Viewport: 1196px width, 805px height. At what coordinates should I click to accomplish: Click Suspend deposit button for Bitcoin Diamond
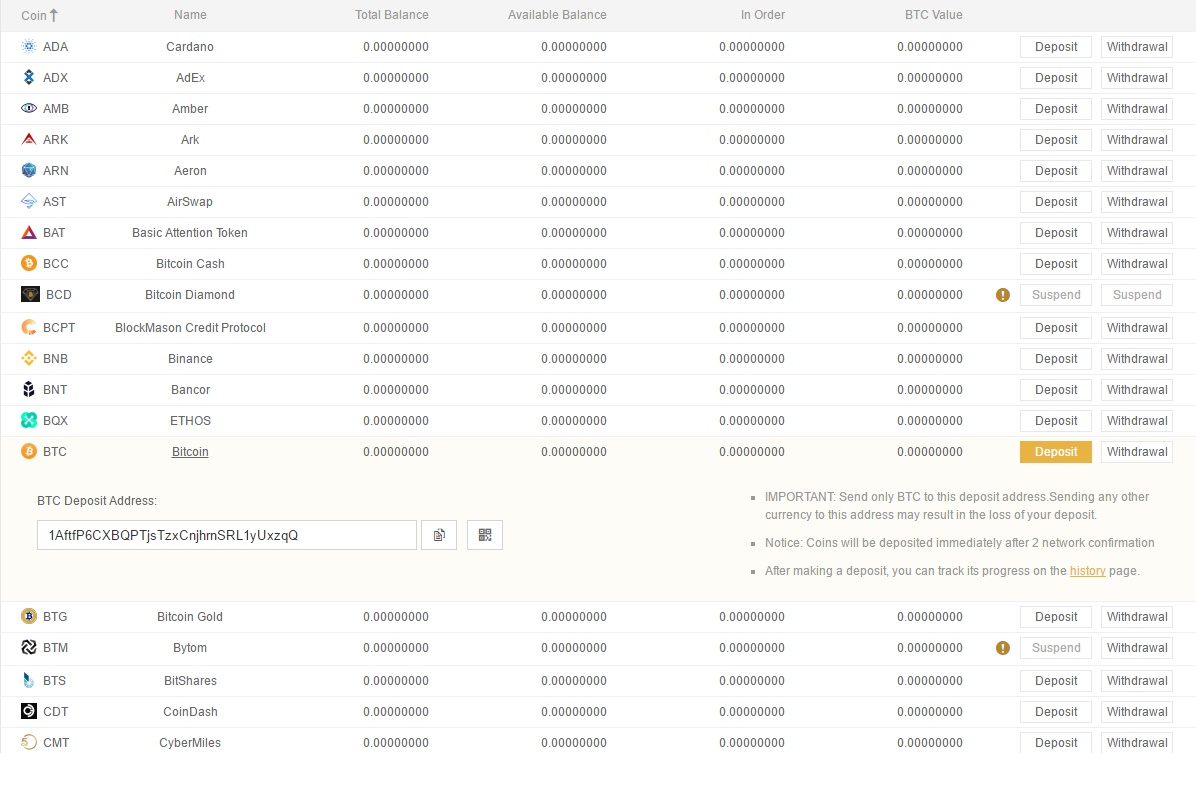[1056, 295]
